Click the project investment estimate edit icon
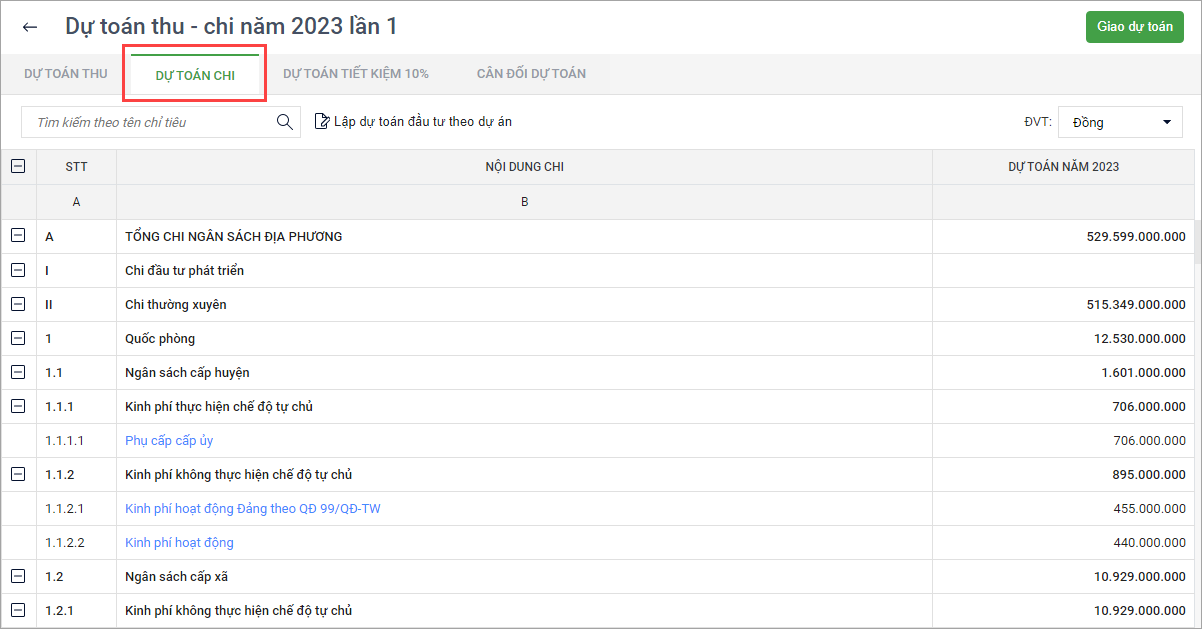This screenshot has height=629, width=1202. point(322,122)
